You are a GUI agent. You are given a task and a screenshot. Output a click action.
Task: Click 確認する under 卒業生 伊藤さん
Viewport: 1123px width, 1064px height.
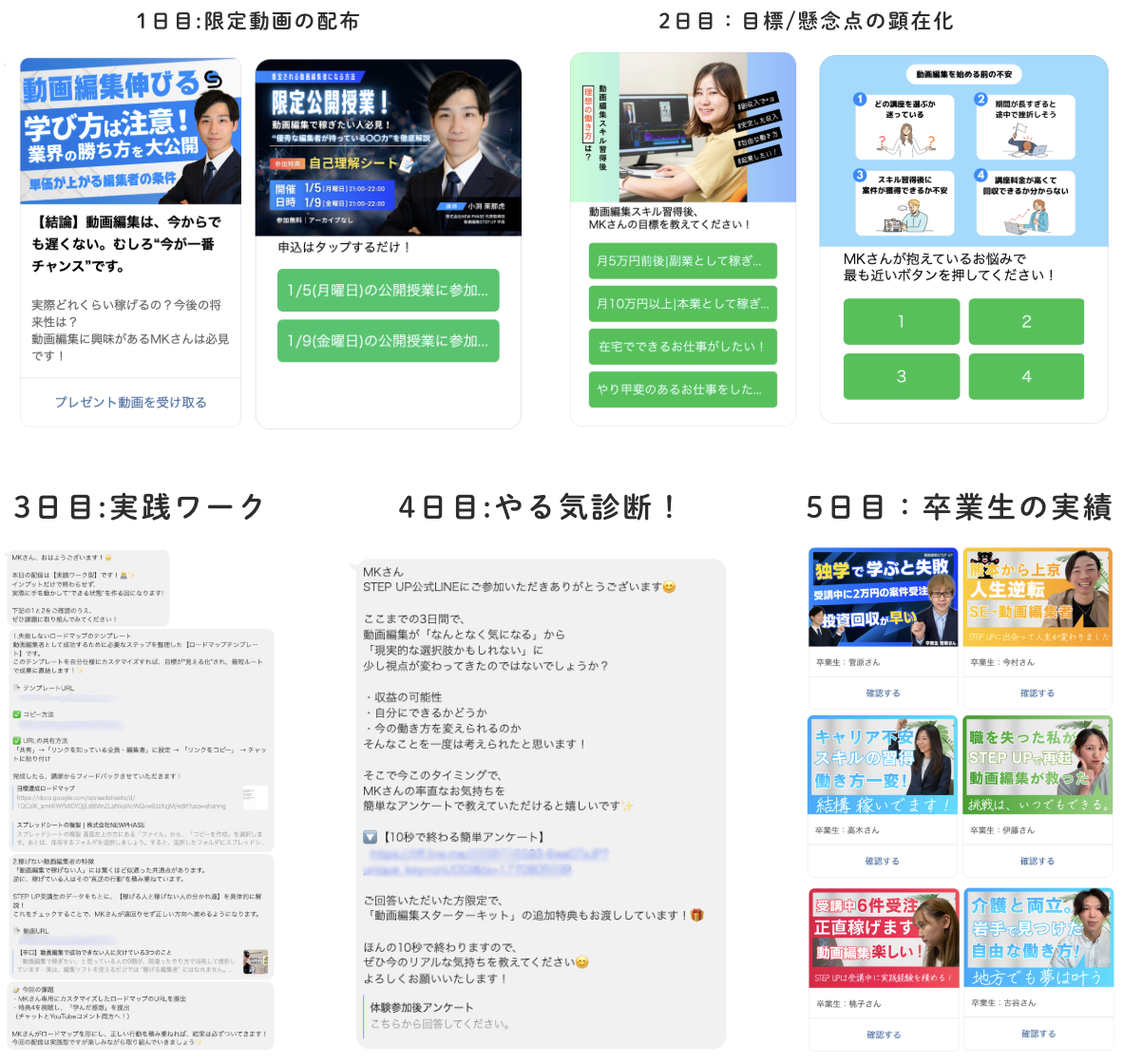point(1037,862)
